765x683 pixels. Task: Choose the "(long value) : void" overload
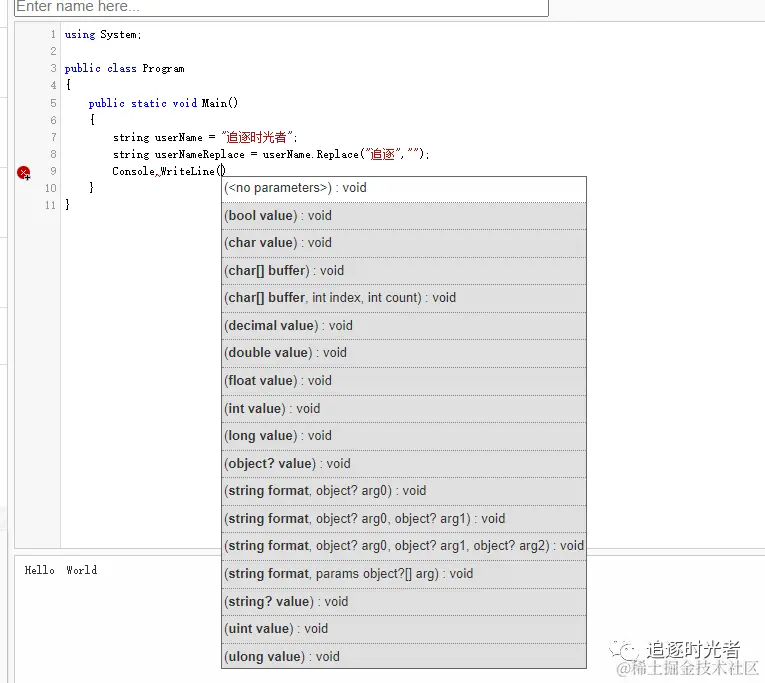[404, 436]
